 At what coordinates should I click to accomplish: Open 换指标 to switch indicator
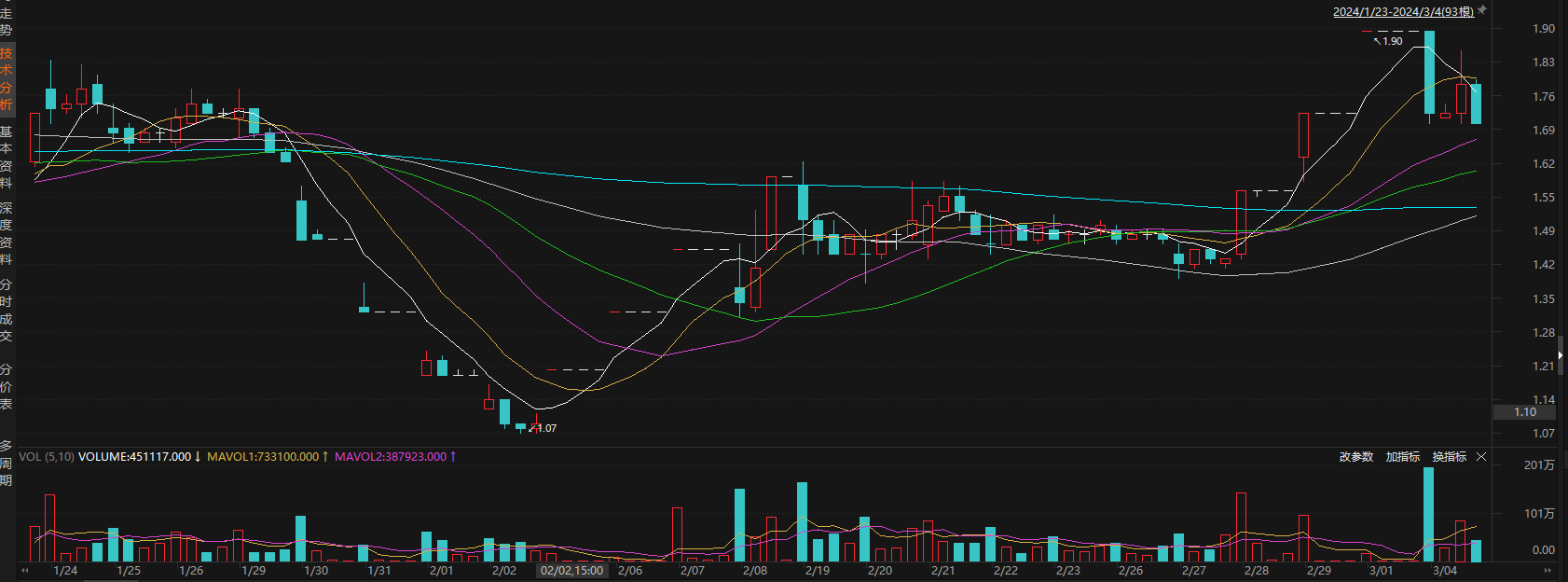pos(1449,457)
